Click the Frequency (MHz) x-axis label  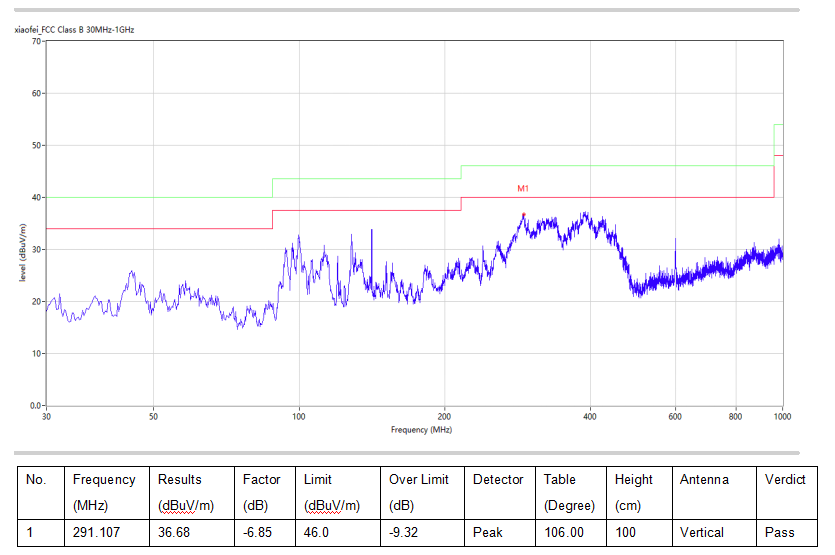coord(421,430)
